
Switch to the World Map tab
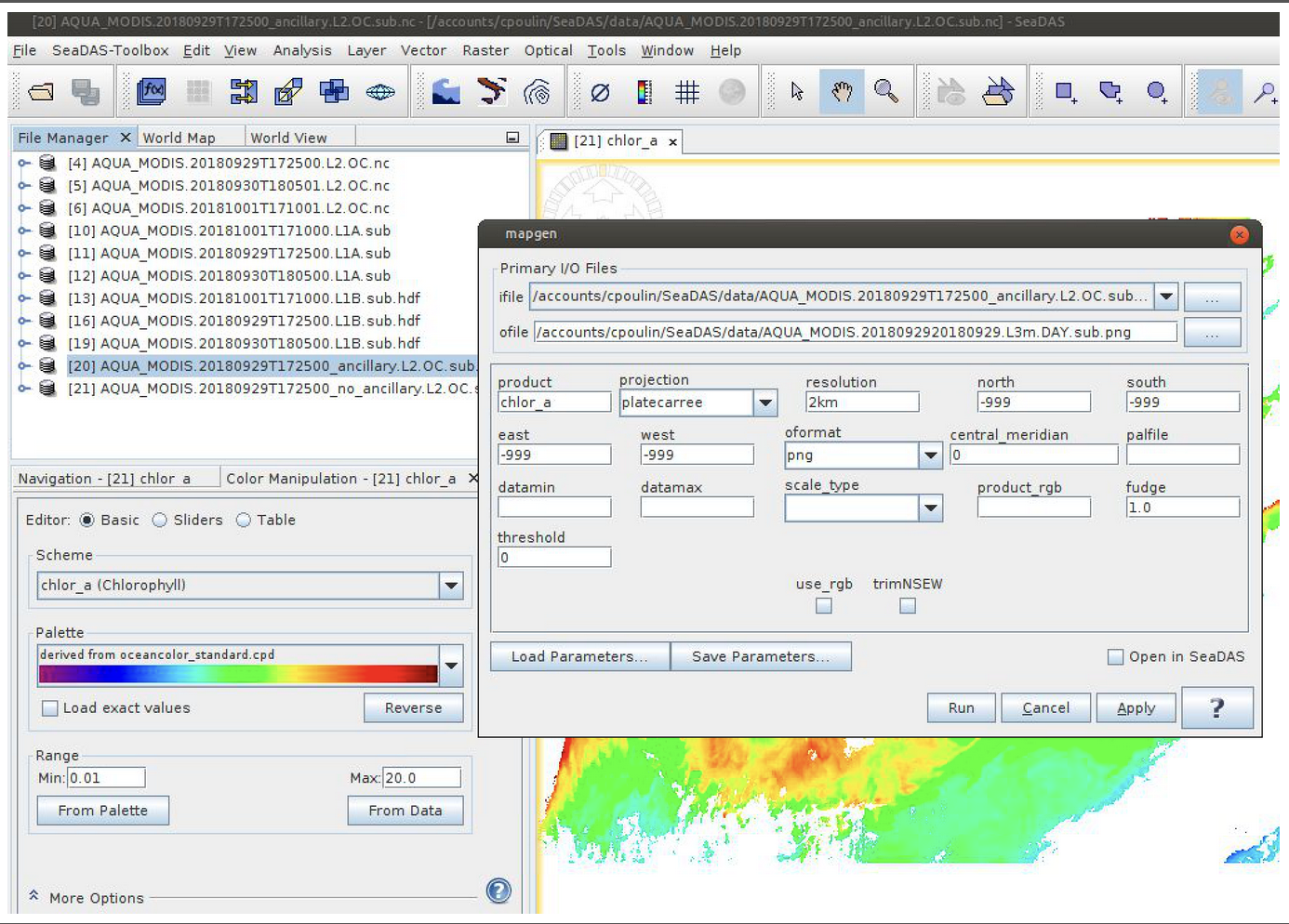pos(179,138)
